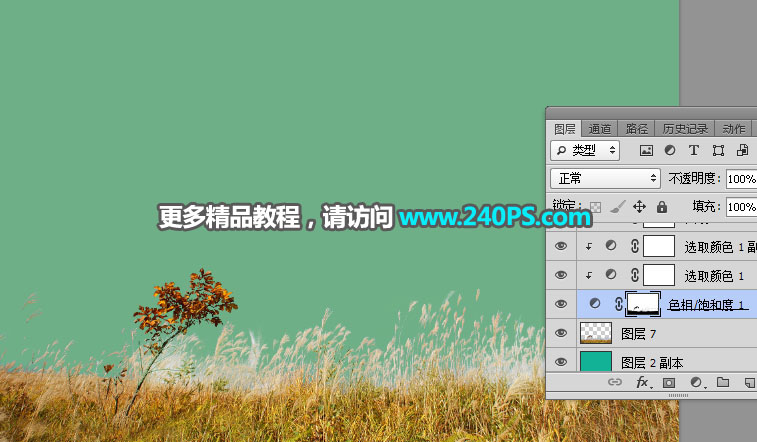Select the 图层 7 thumbnail
757x442 pixels.
(596, 333)
